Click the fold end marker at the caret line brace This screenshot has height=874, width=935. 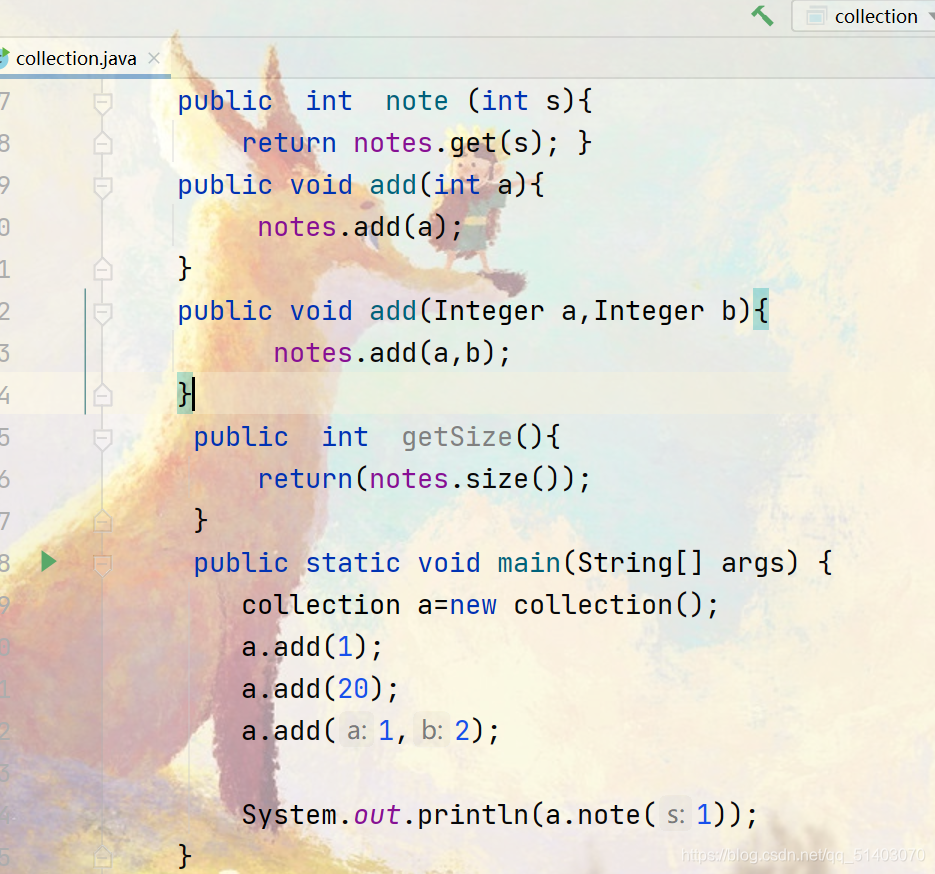click(103, 395)
